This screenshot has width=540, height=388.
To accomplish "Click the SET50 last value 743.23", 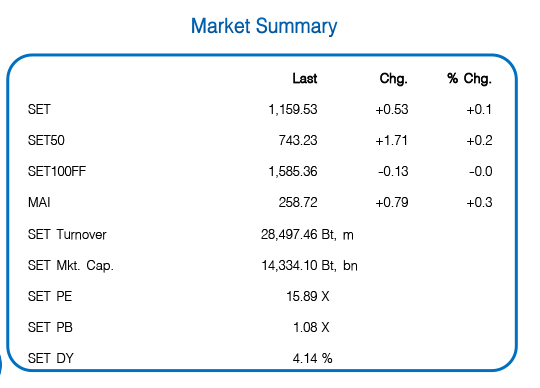I will click(298, 140).
